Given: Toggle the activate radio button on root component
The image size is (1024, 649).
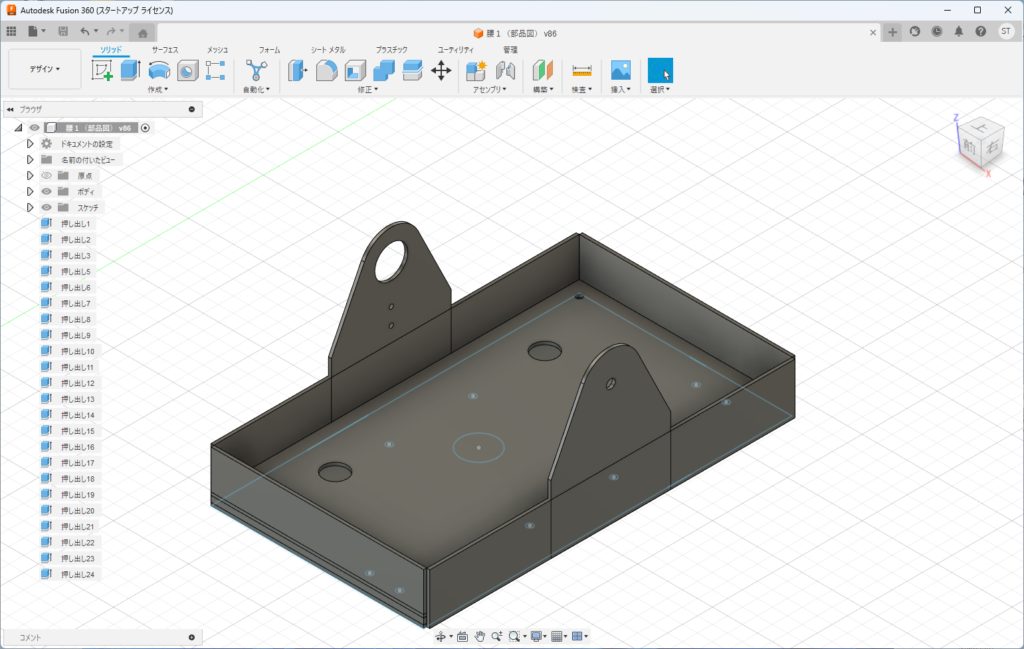Looking at the screenshot, I should (x=145, y=128).
